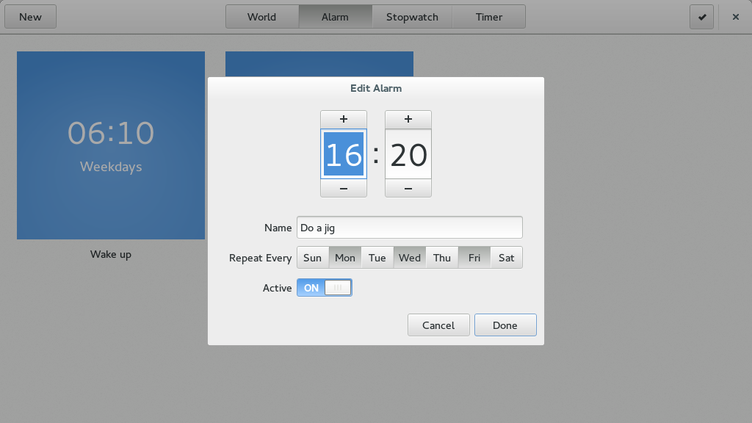Viewport: 752px width, 423px height.
Task: Increase the minutes with the plus button
Action: (x=408, y=119)
